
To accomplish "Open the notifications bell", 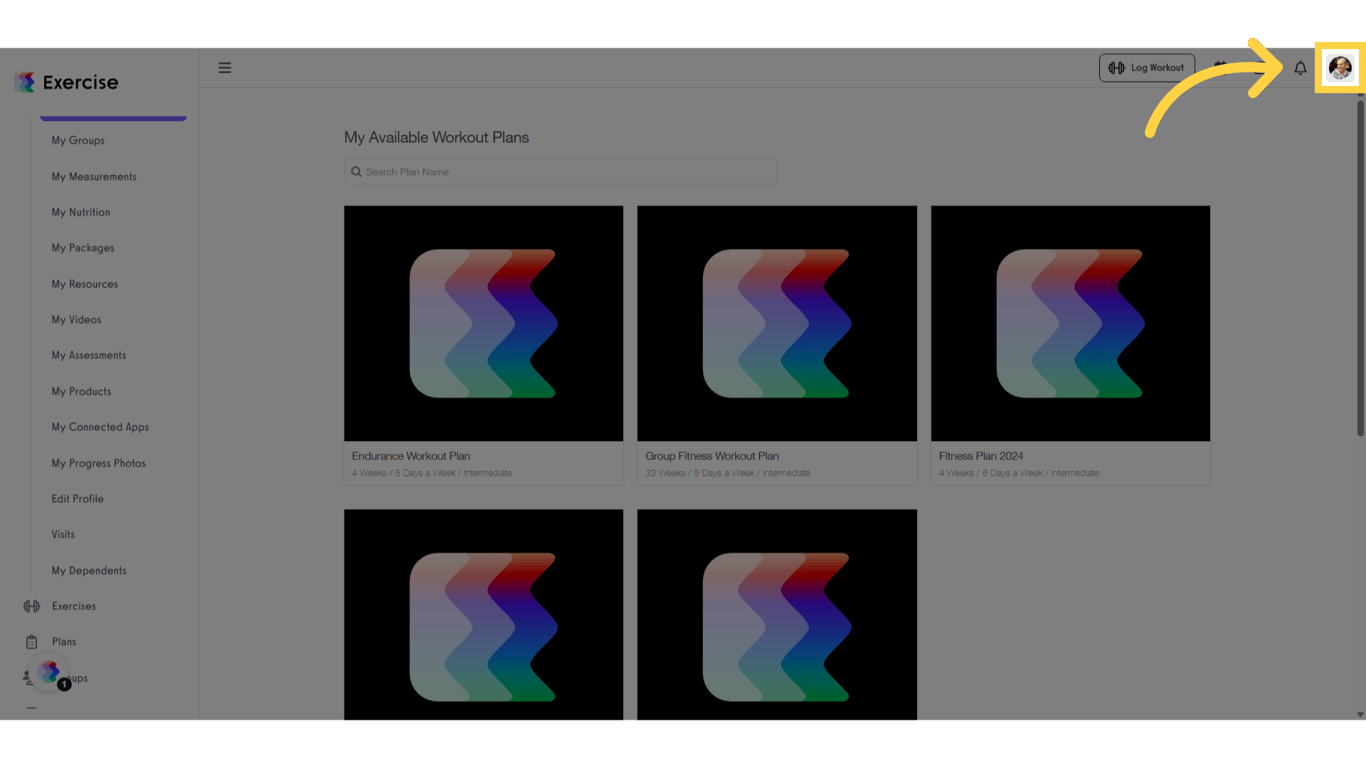I will coord(1300,68).
